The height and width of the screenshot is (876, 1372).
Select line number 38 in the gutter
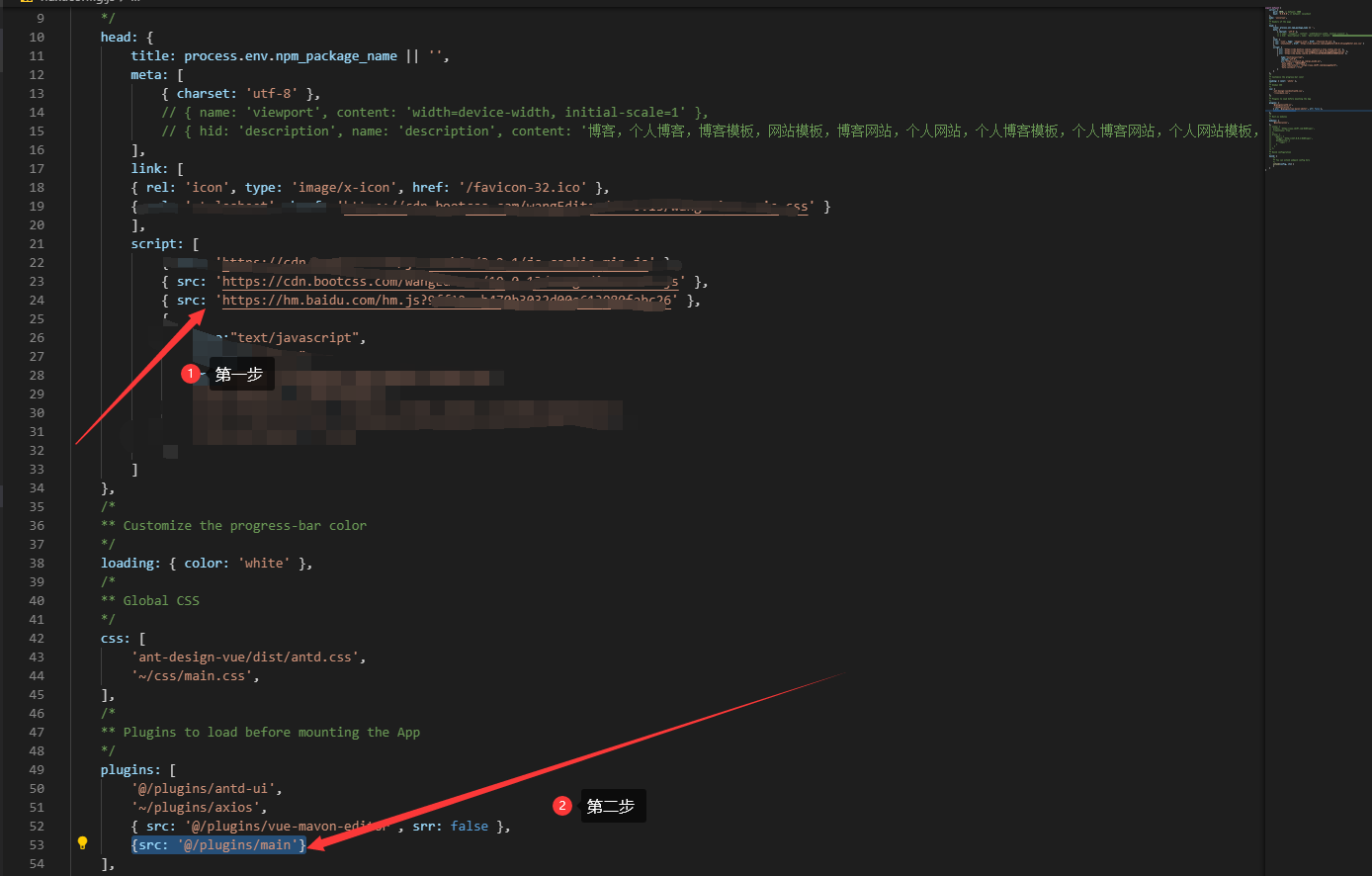(x=37, y=564)
